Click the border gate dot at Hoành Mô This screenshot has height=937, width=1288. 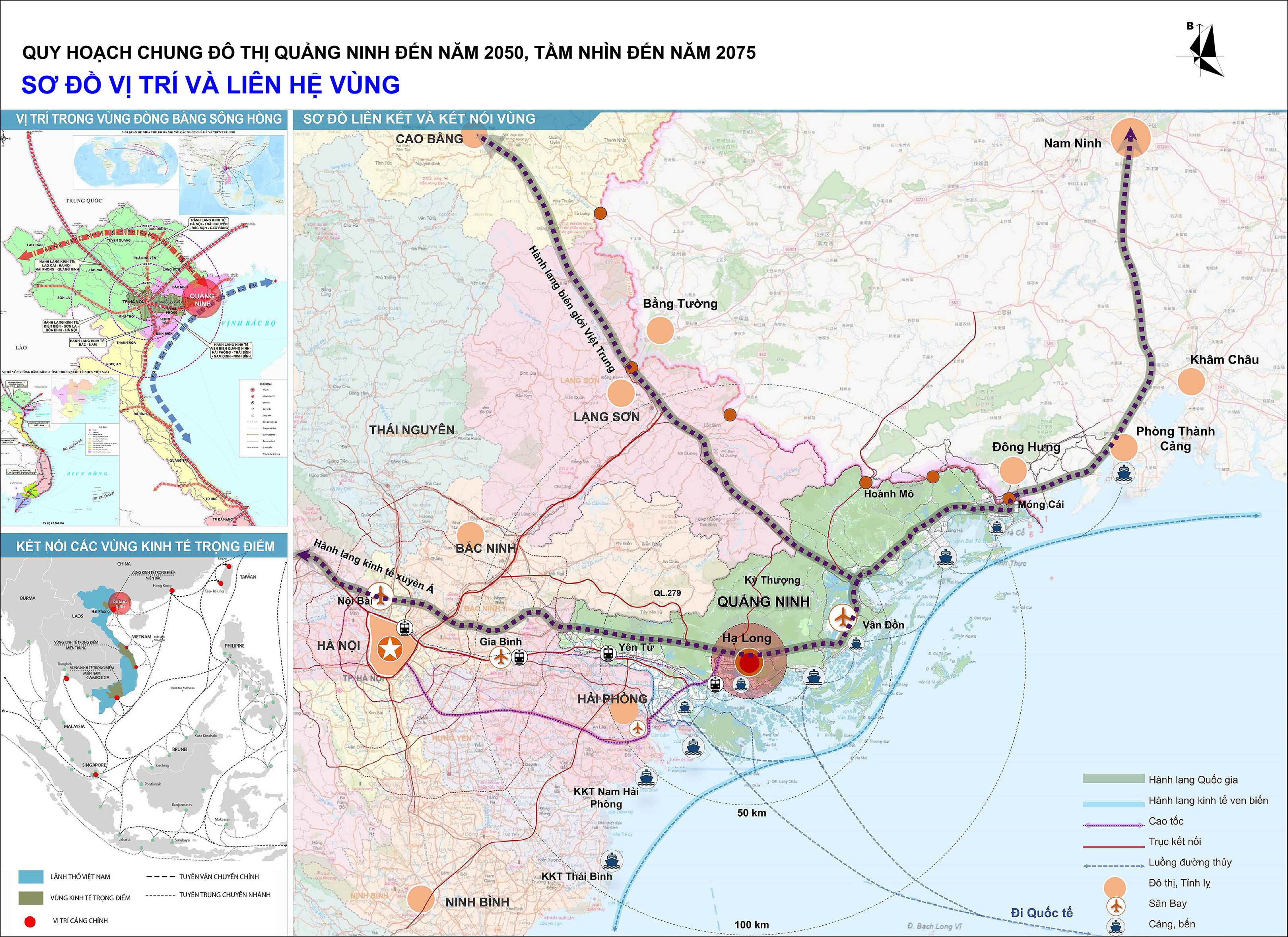pyautogui.click(x=865, y=483)
